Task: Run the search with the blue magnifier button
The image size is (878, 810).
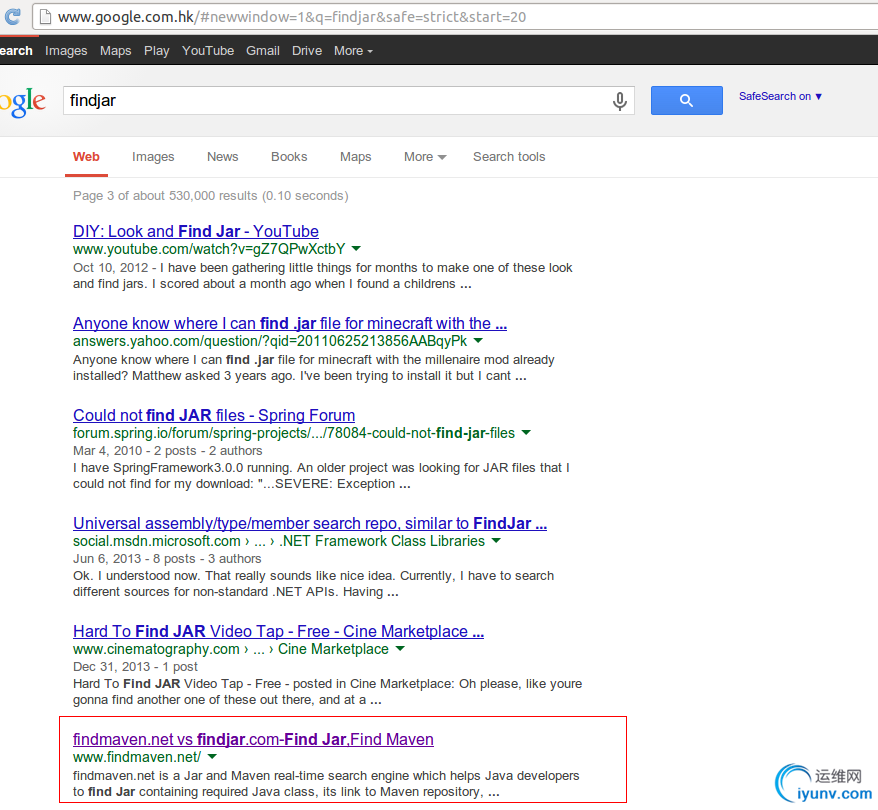Action: (686, 101)
